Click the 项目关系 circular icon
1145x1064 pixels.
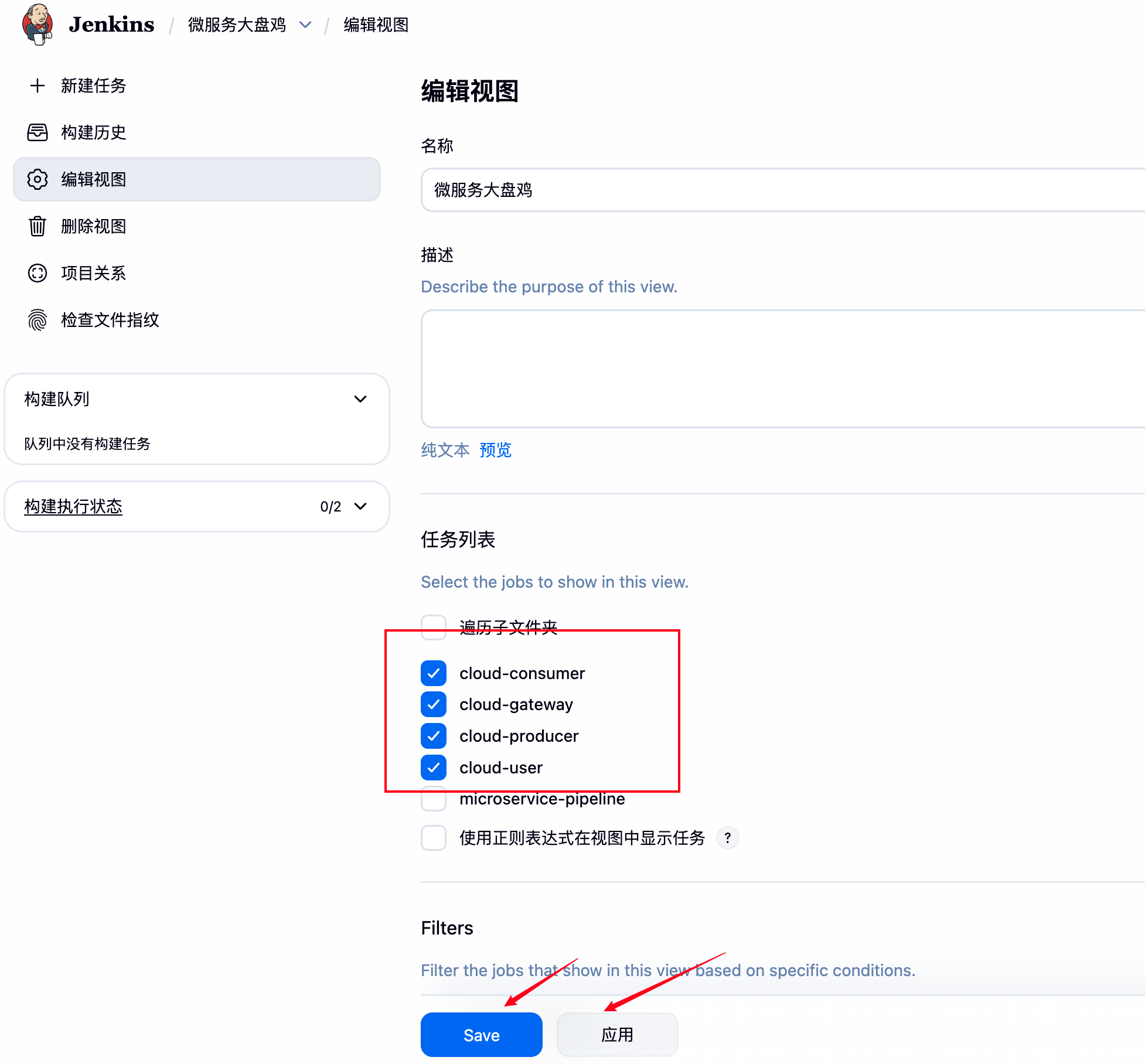pyautogui.click(x=38, y=273)
